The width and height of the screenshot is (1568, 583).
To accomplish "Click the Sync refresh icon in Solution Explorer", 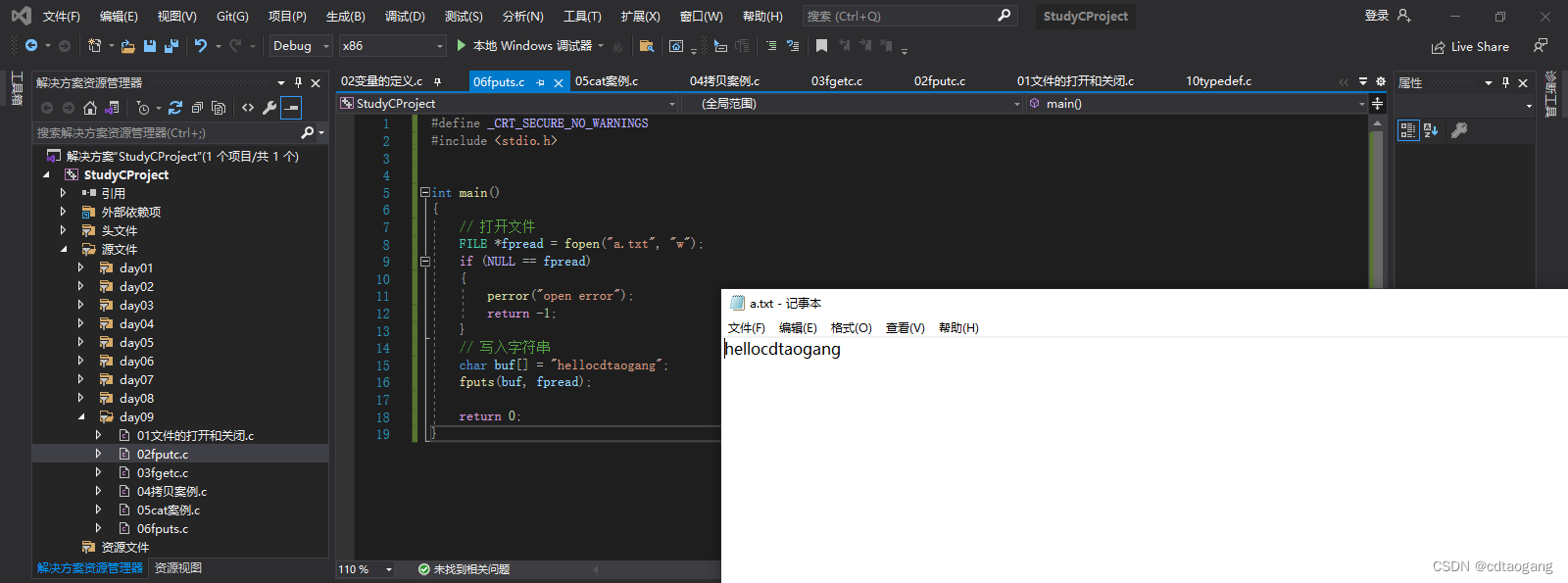I will [175, 108].
